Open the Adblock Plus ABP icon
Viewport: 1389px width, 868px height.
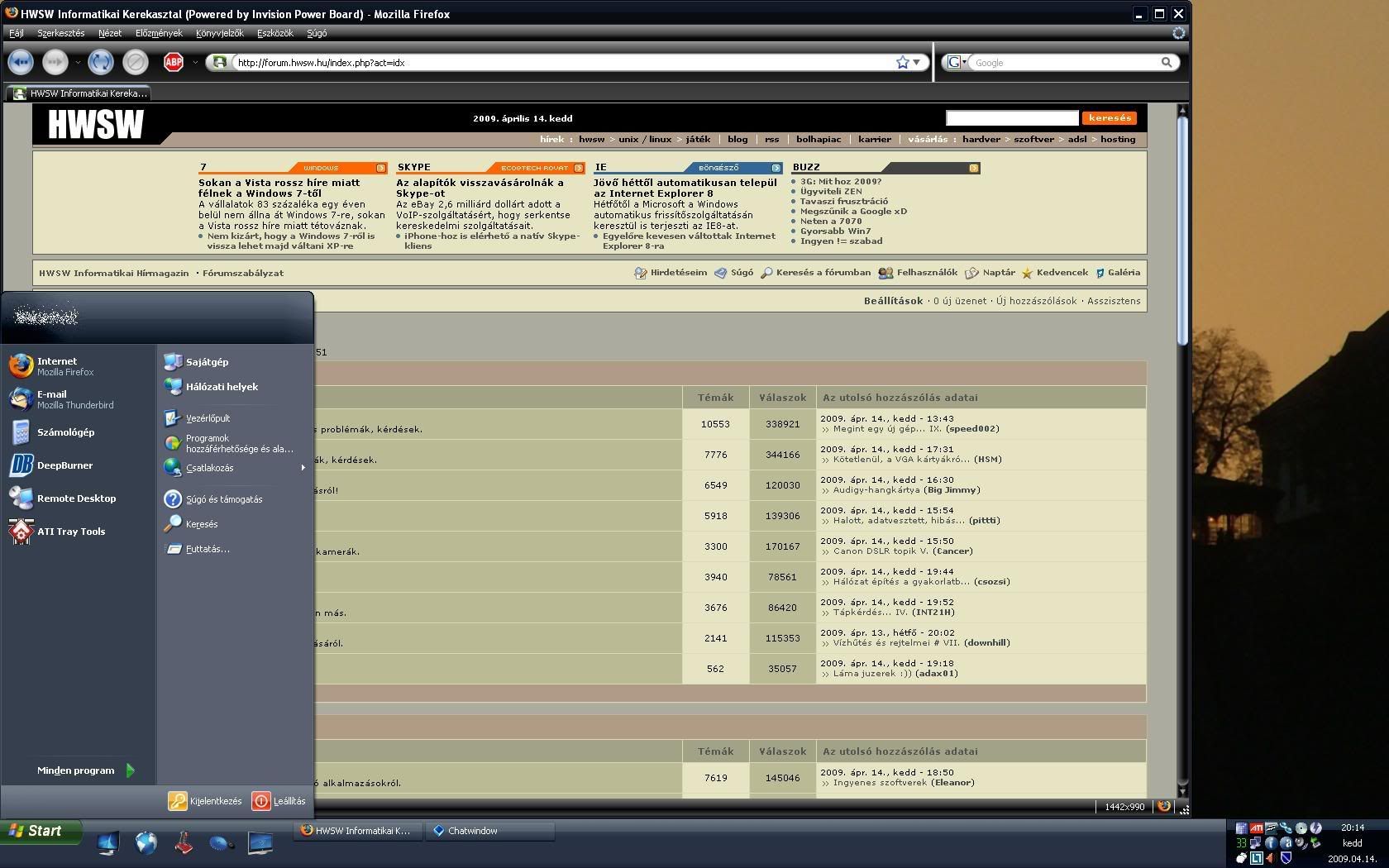coord(174,62)
